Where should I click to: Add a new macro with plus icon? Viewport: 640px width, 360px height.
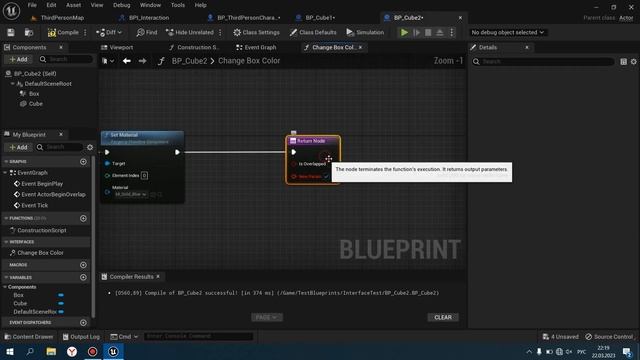click(83, 265)
